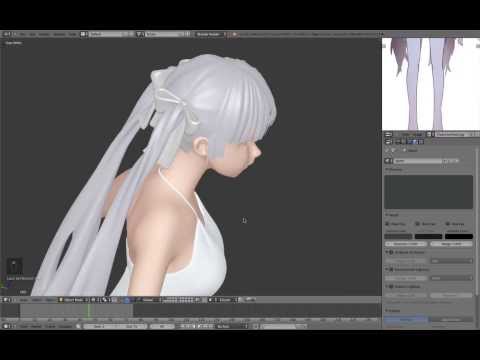Click the screen layout browse icon
This screenshot has height=360, width=480.
click(84, 34)
